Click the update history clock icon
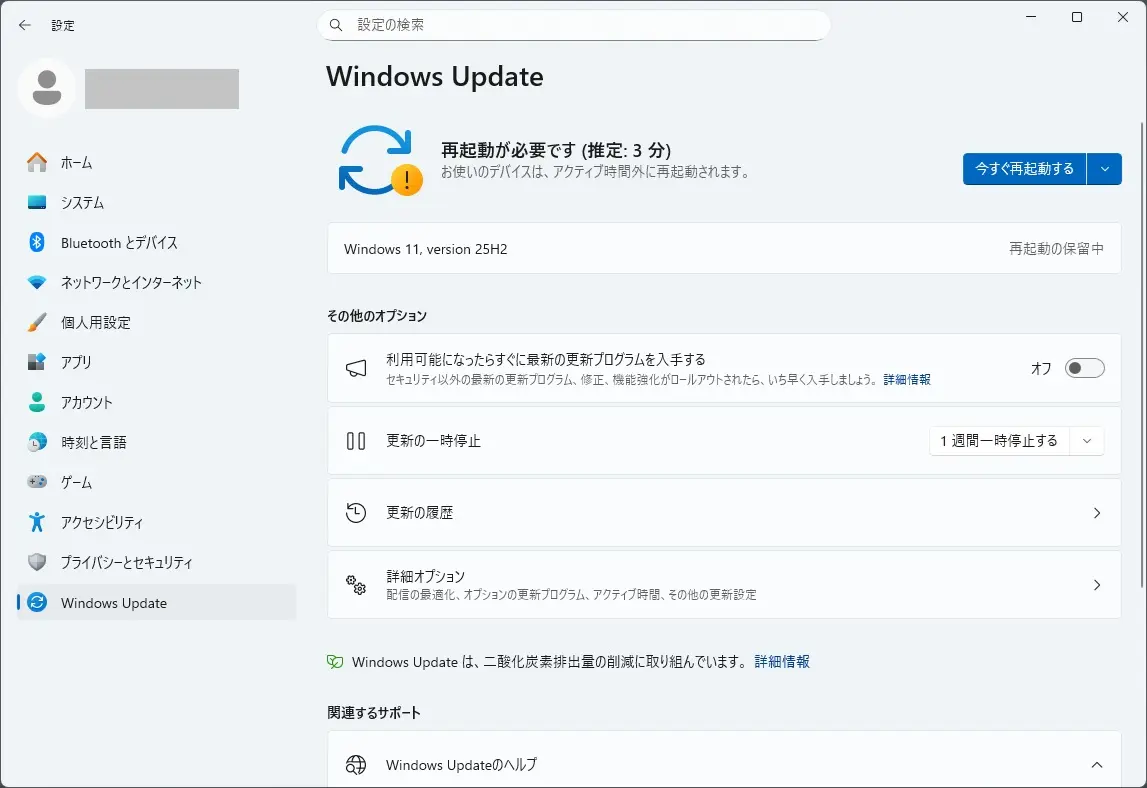 [356, 513]
